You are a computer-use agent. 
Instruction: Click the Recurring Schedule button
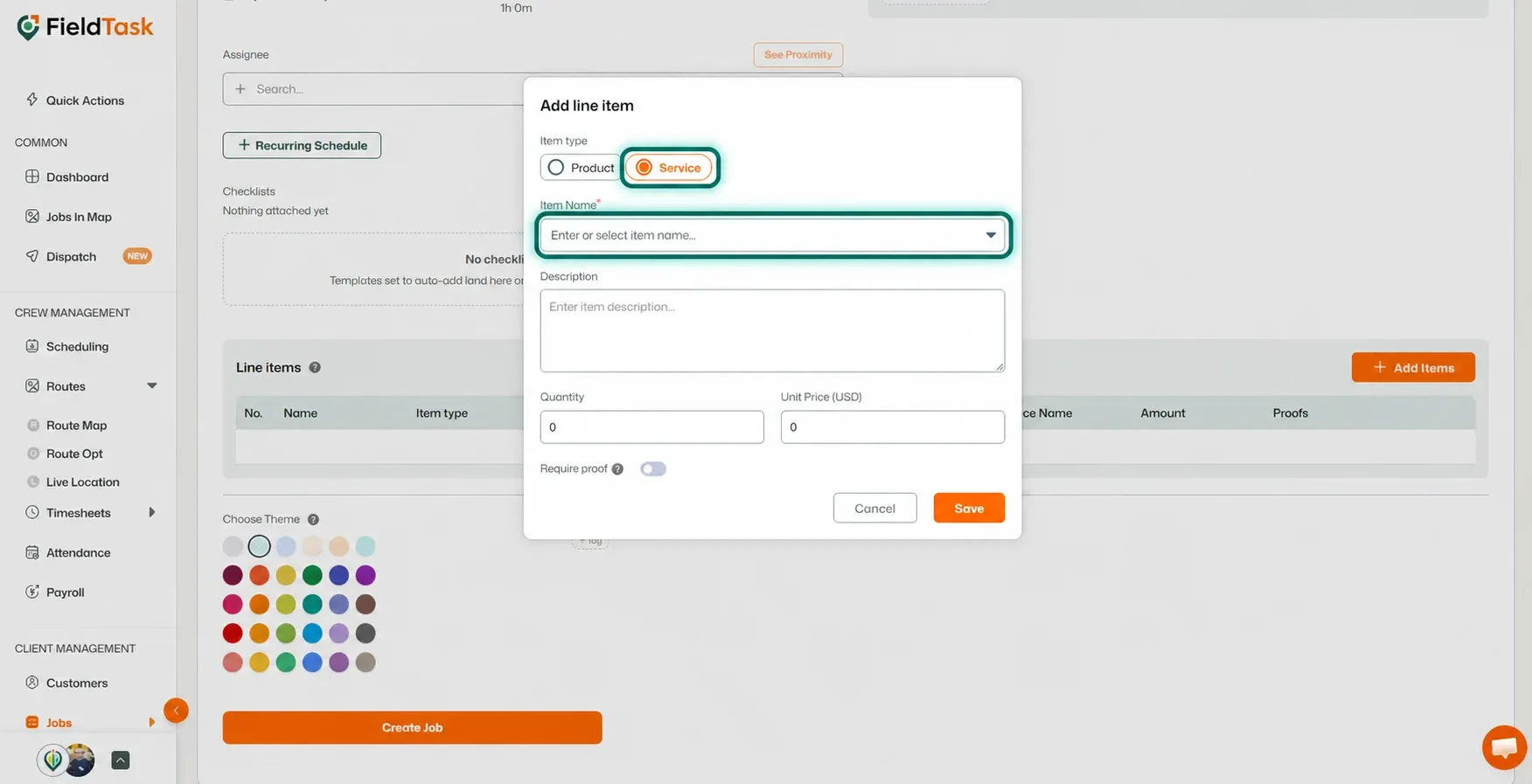[302, 145]
